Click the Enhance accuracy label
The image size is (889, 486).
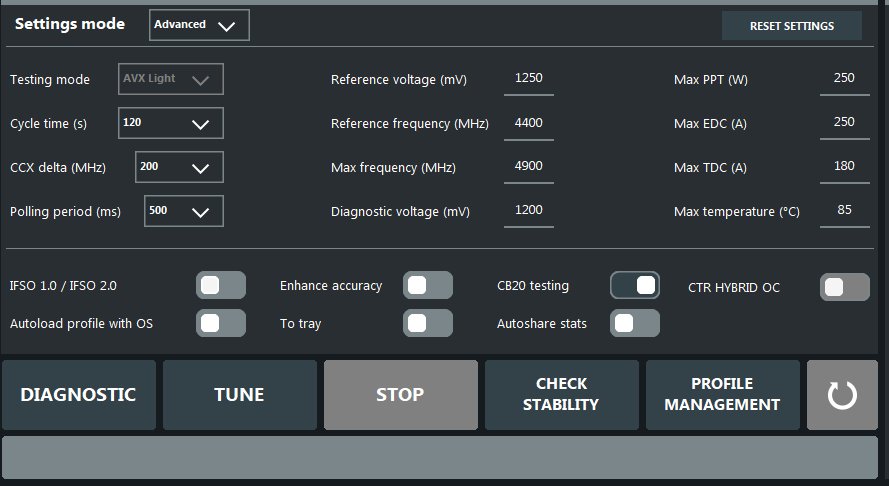(331, 286)
